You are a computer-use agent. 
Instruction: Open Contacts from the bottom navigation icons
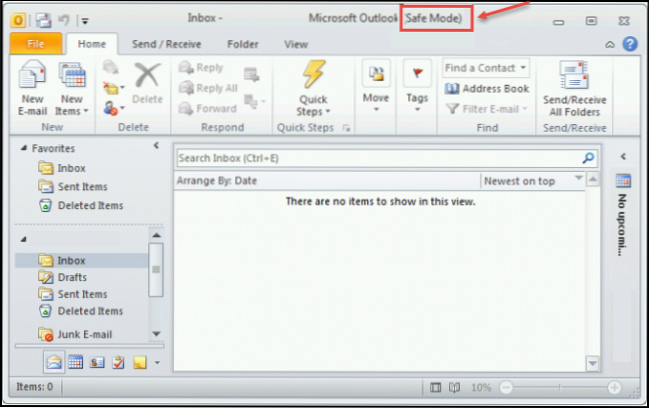pos(97,362)
